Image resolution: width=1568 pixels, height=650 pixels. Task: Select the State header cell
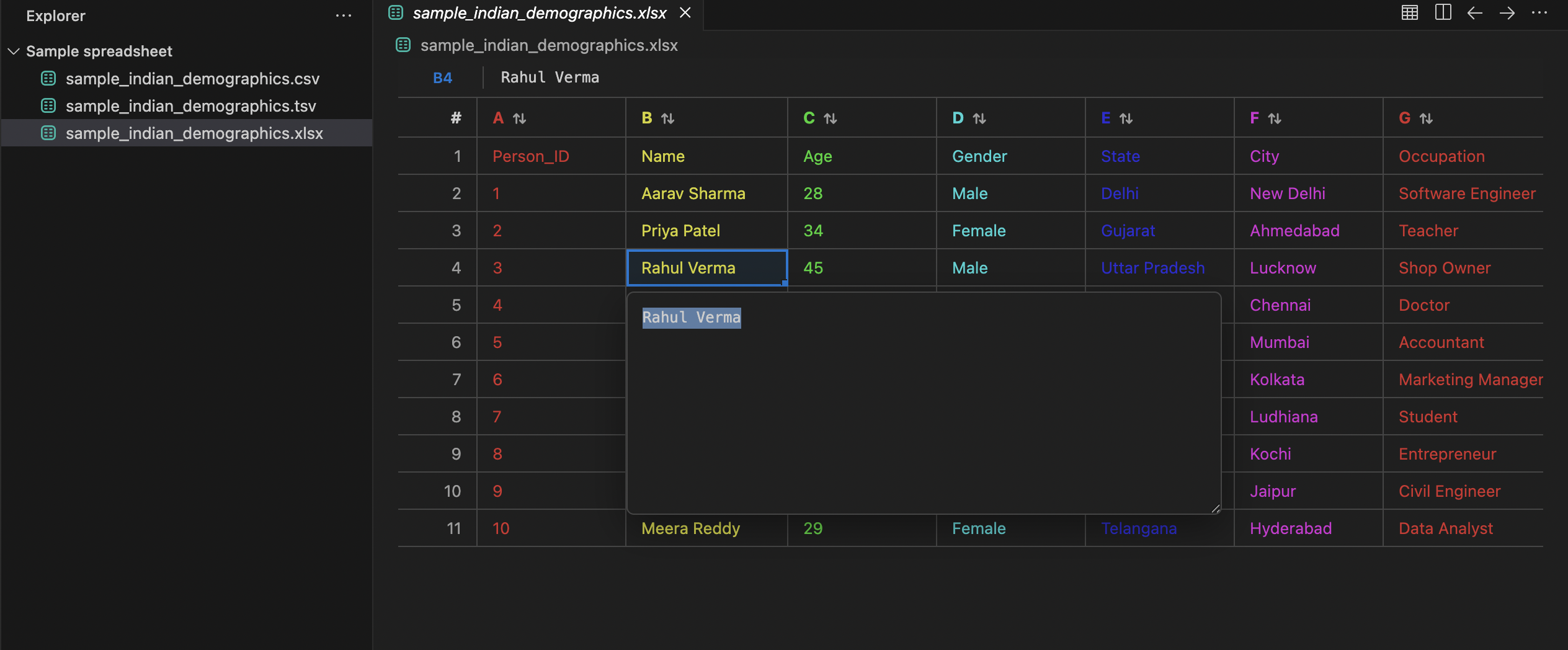tap(1160, 156)
